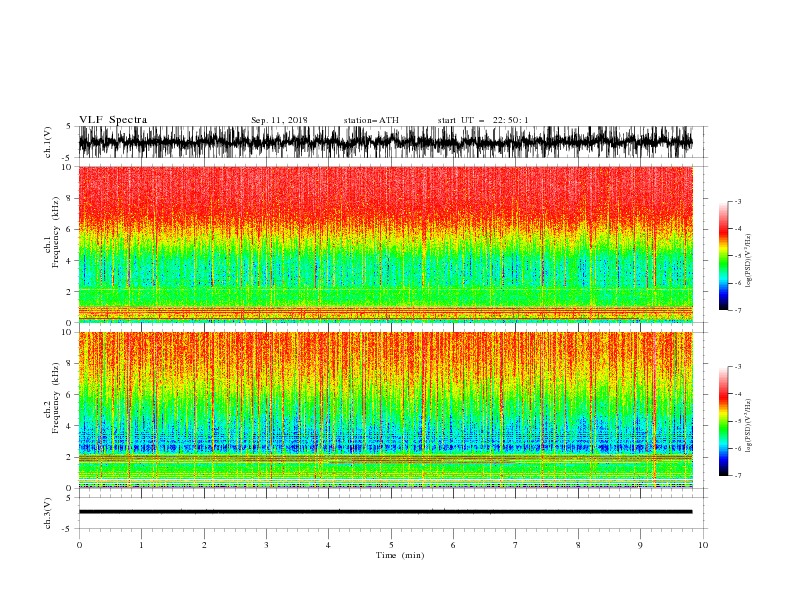Click inside the ch.1 spectrogram plot

[385, 244]
